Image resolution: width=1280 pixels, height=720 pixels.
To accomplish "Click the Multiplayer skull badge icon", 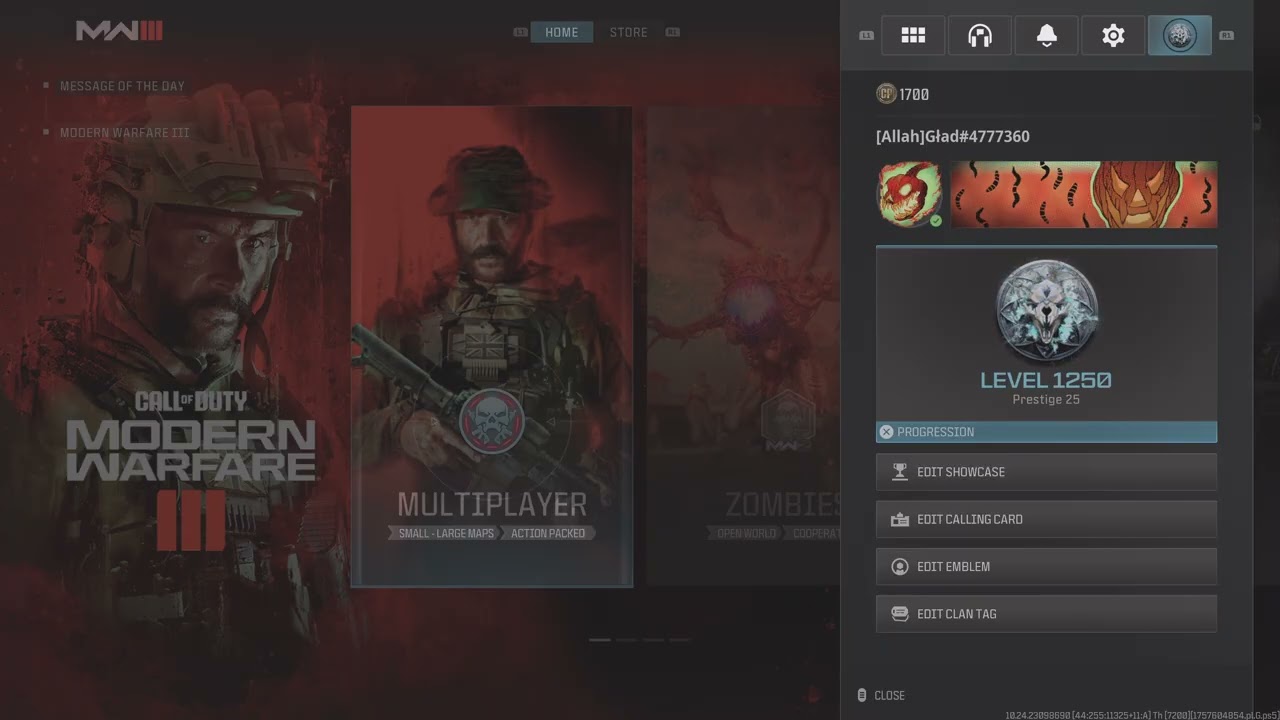I will pyautogui.click(x=492, y=421).
